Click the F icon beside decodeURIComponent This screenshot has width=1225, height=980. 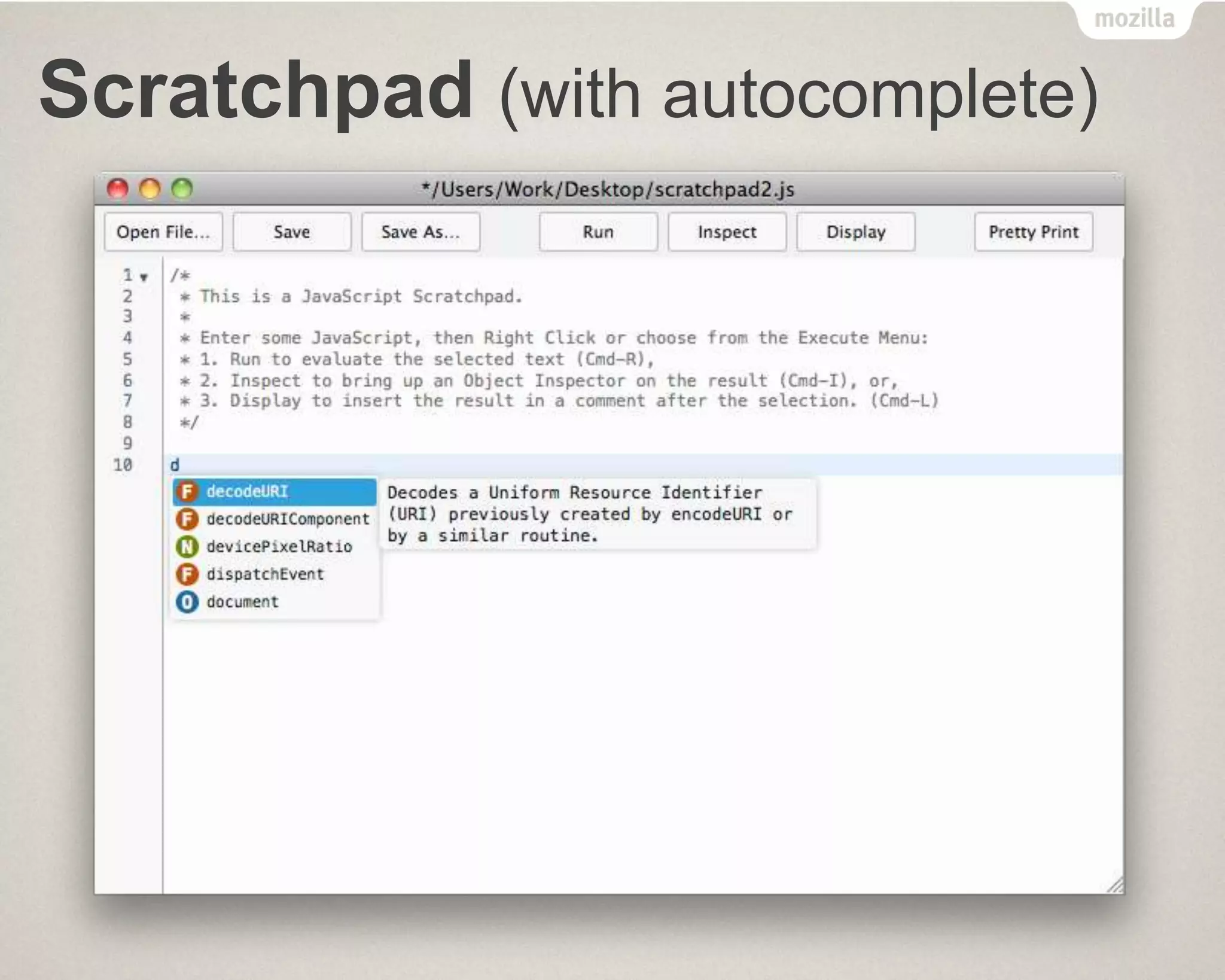[187, 519]
